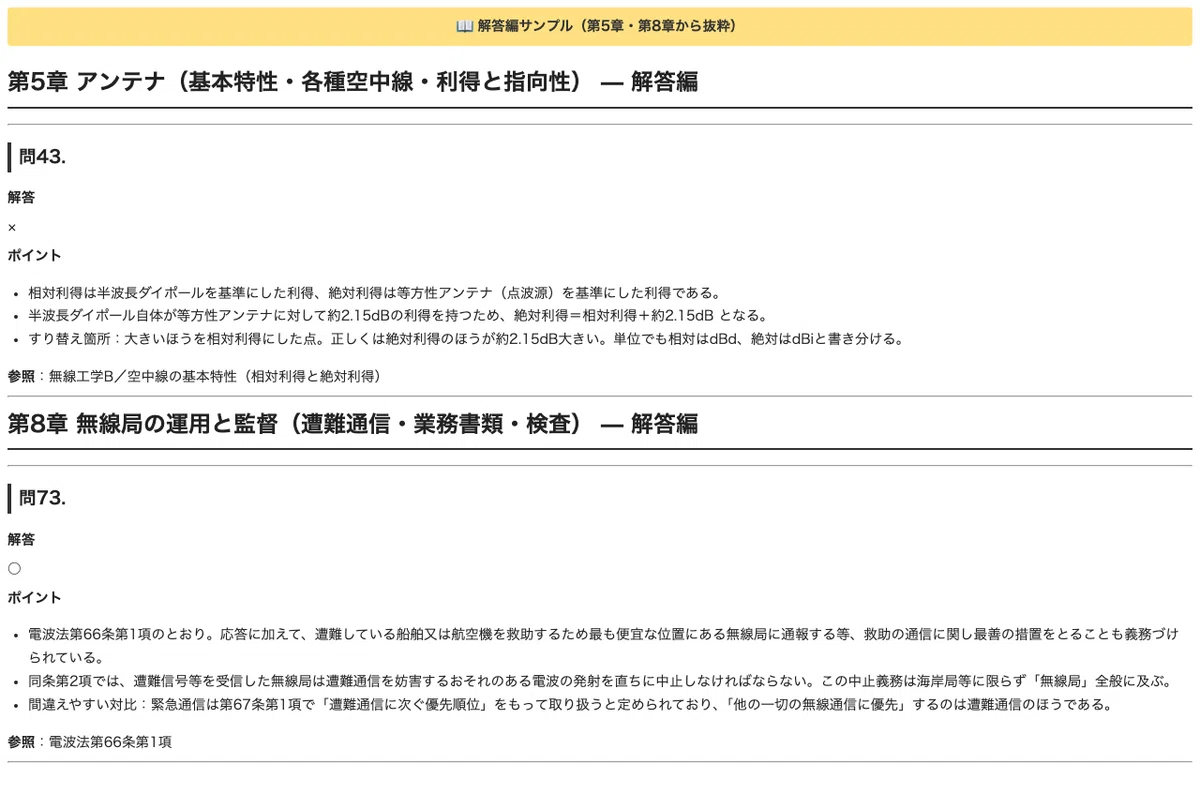
Task: Click the reference line 参照：電波法第66条第1項
Action: point(90,742)
